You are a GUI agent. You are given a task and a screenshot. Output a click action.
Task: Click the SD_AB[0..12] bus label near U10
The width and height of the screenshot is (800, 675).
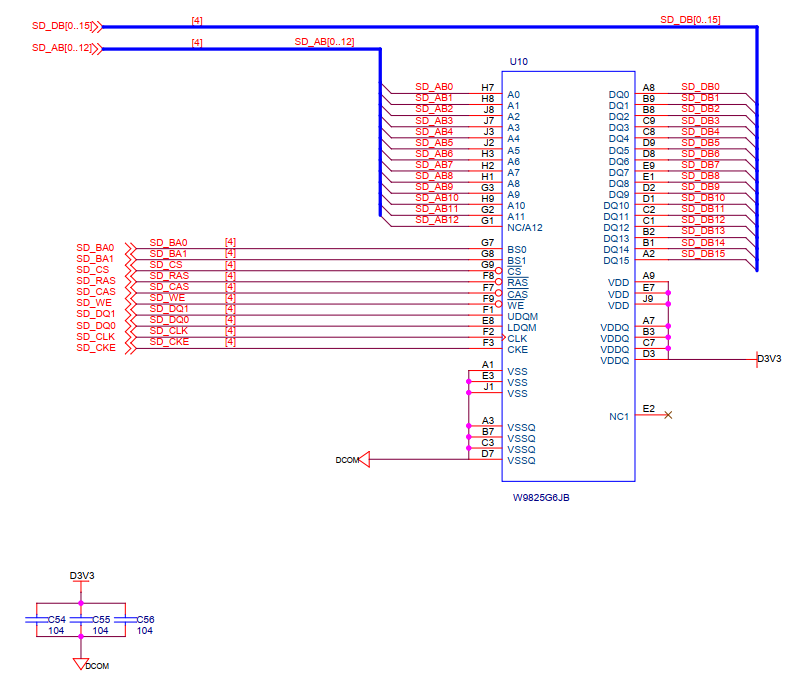click(324, 42)
